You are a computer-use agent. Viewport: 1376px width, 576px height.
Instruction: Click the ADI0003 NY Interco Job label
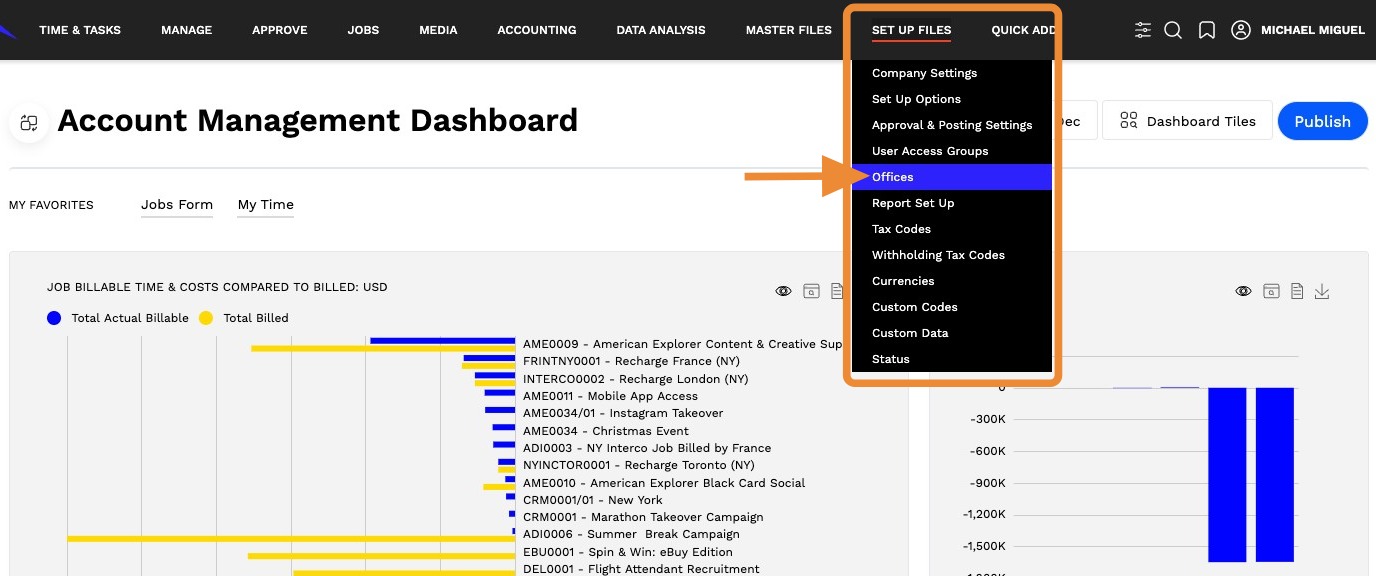coord(647,448)
